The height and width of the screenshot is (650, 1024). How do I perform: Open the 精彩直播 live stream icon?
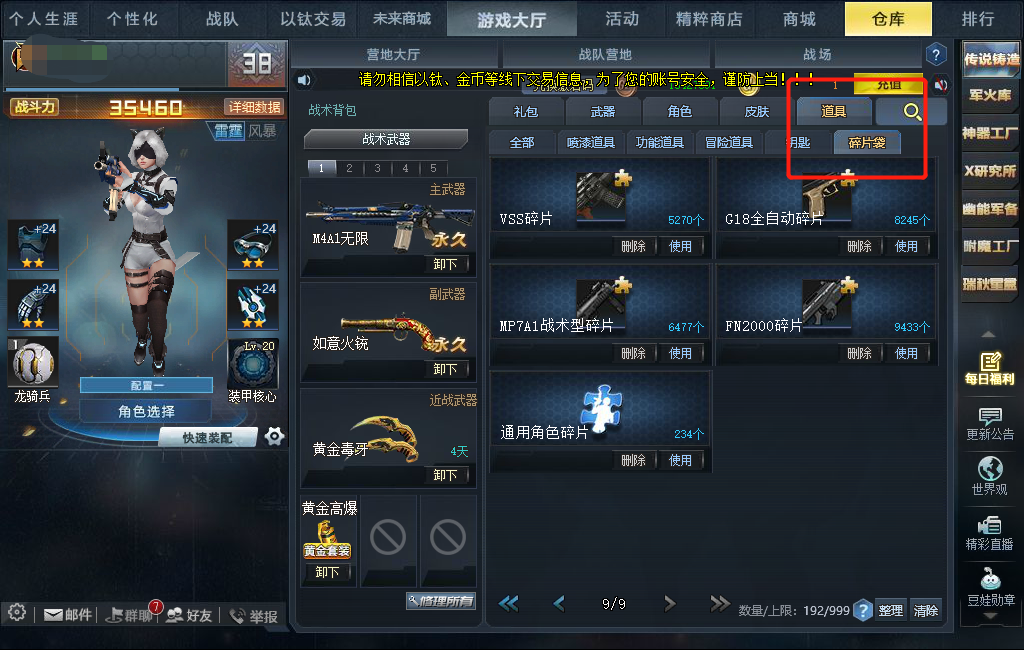point(989,533)
